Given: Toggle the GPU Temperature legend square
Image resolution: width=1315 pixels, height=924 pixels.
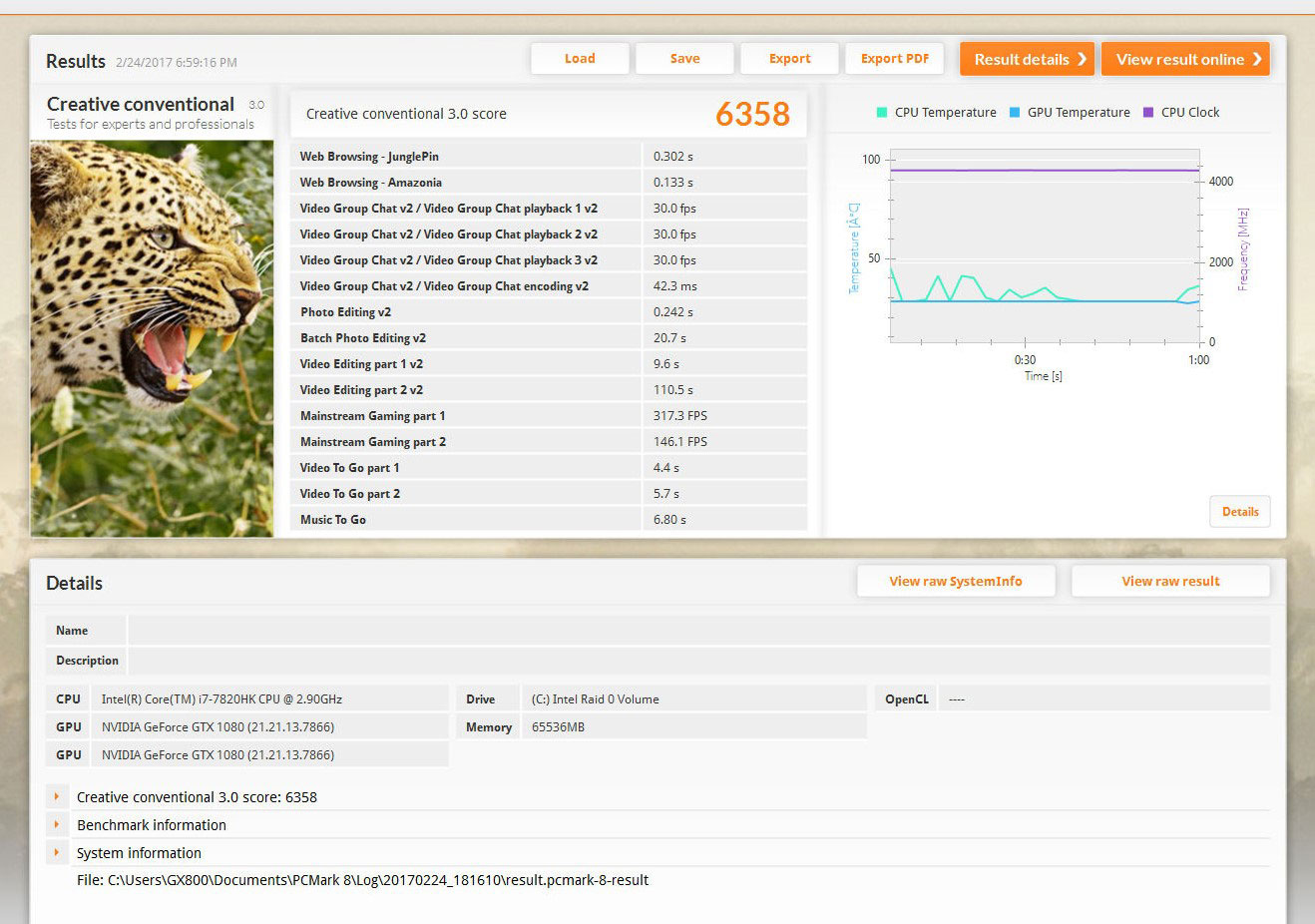Looking at the screenshot, I should pyautogui.click(x=1015, y=113).
